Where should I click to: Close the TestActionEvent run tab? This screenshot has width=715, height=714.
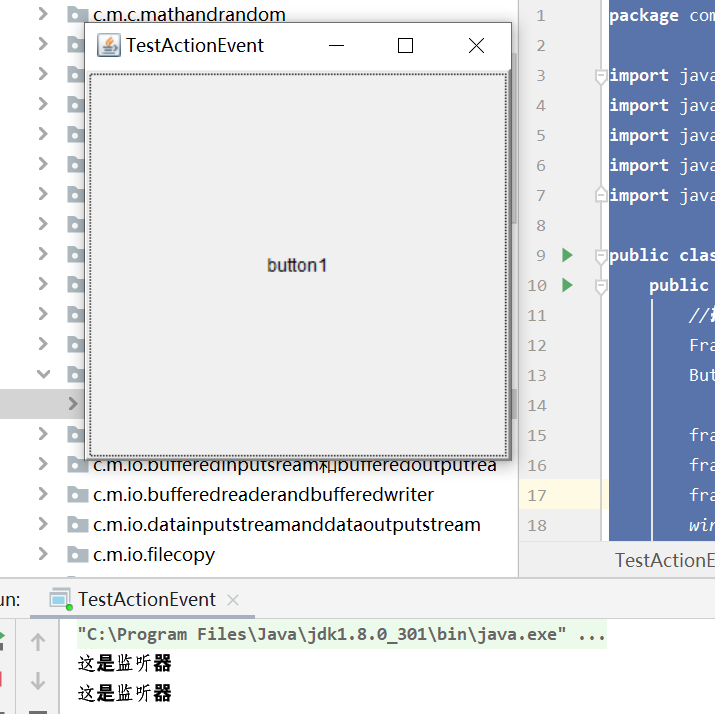click(233, 600)
